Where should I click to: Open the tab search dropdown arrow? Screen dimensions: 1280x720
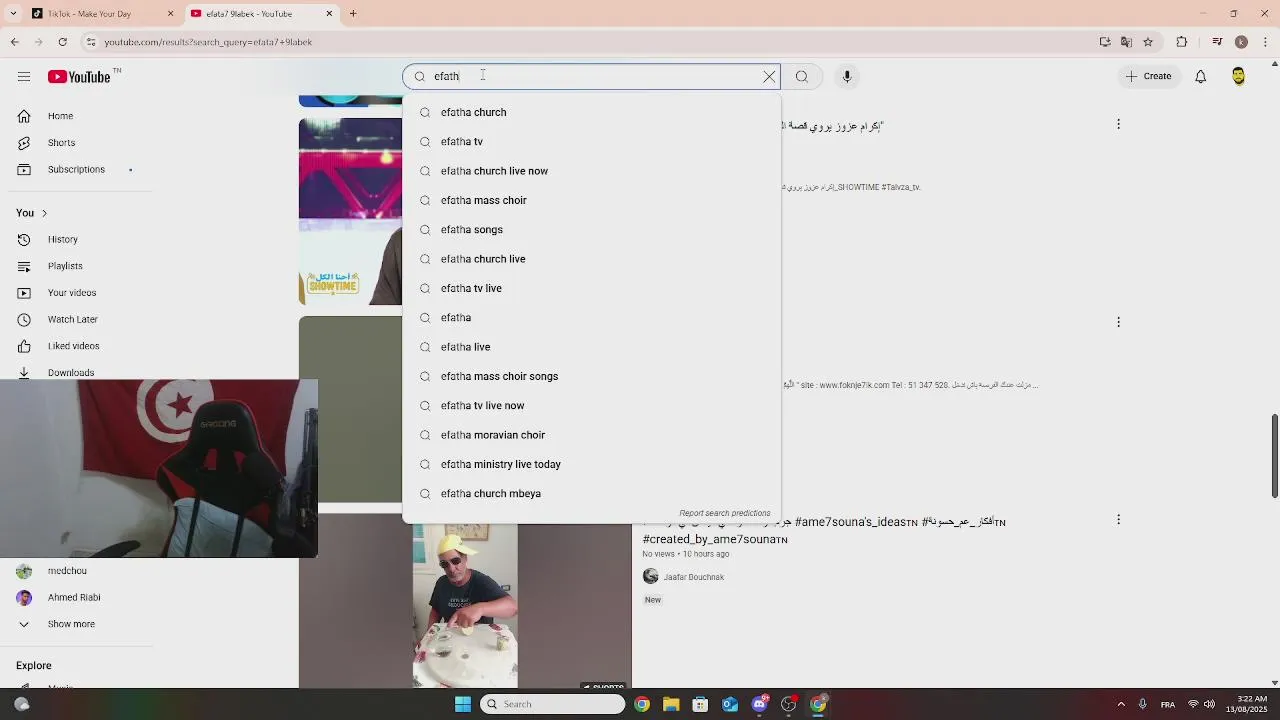point(13,14)
